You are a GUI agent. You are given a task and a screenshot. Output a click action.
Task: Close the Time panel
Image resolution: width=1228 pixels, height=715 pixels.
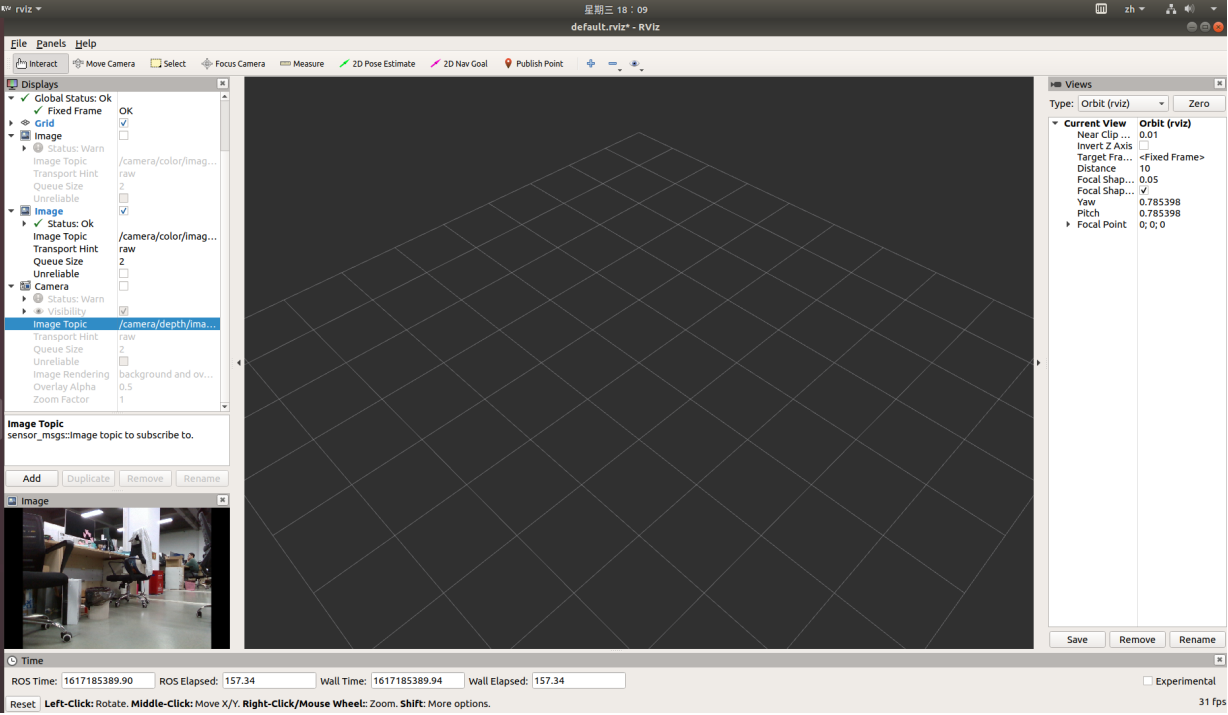(1219, 661)
